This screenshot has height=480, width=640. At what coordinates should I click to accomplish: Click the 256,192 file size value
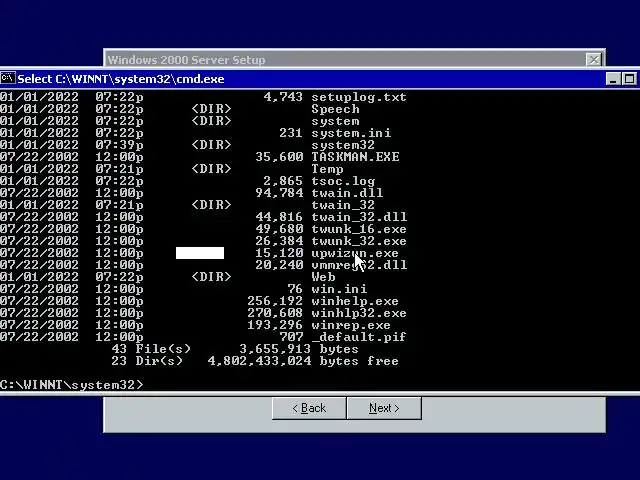tap(275, 301)
